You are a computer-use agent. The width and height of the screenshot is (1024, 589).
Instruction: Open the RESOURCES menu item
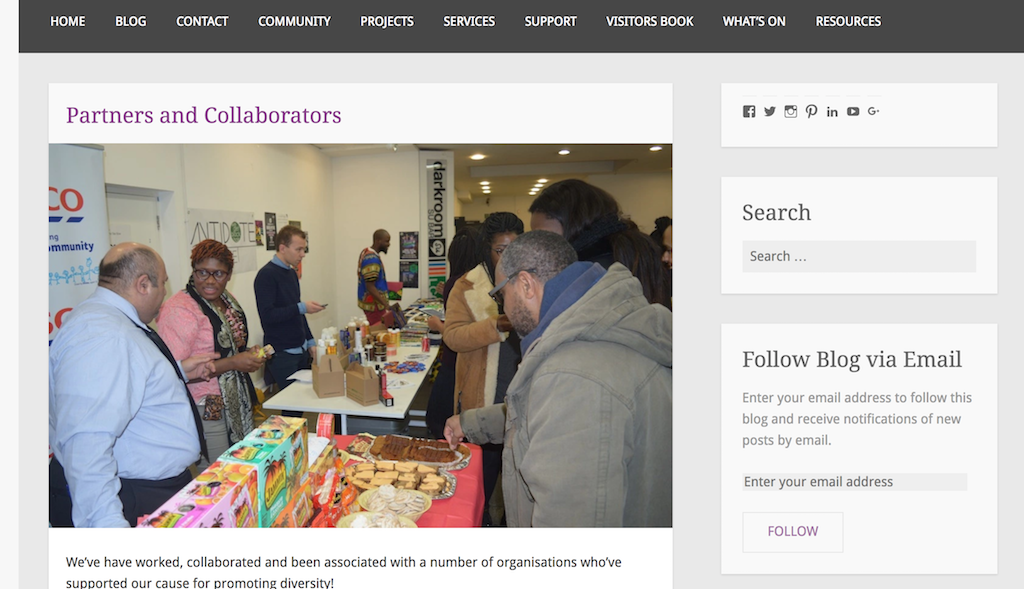(x=848, y=22)
